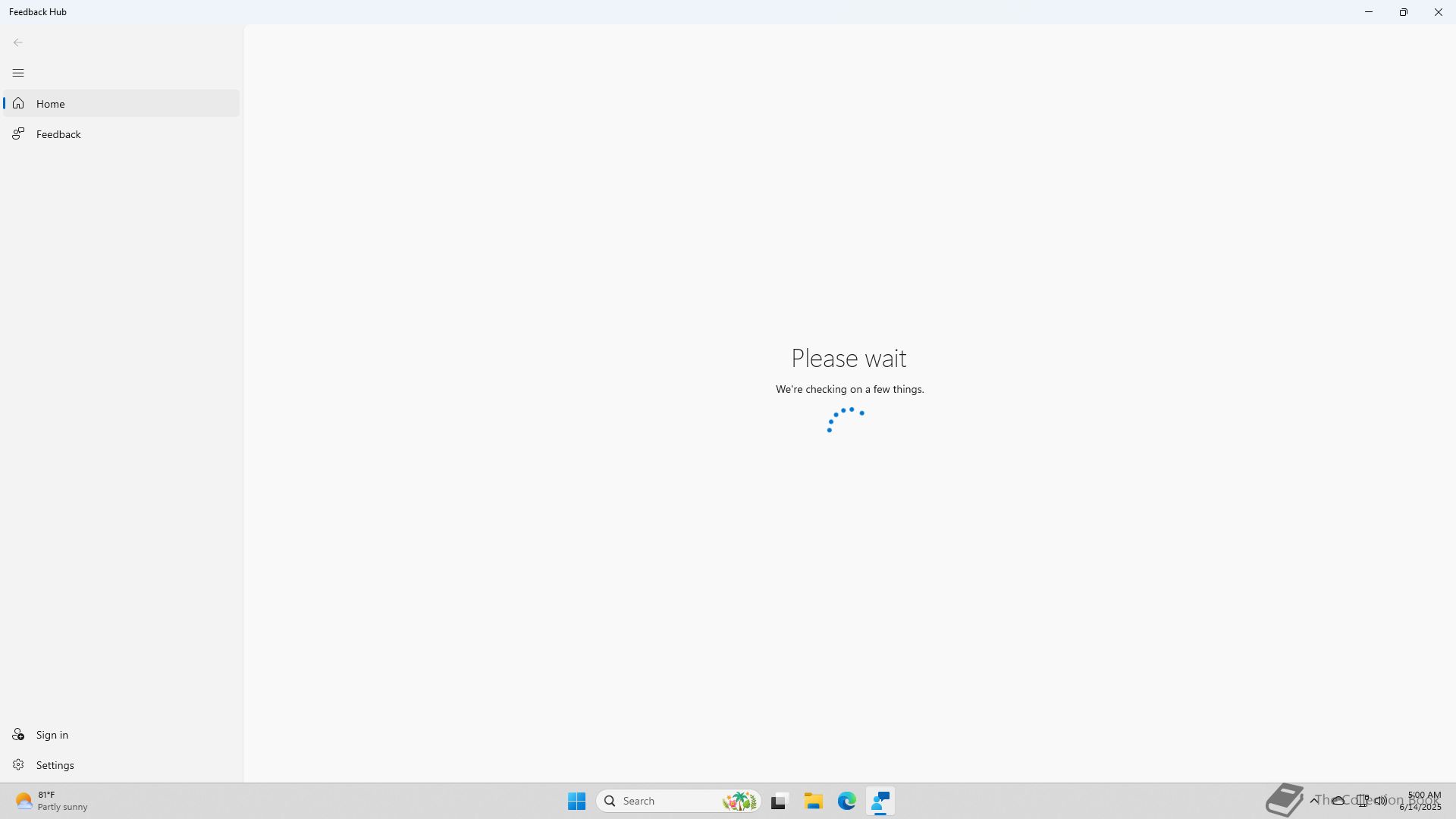1456x819 pixels.
Task: Open the weather widget
Action: click(x=52, y=801)
